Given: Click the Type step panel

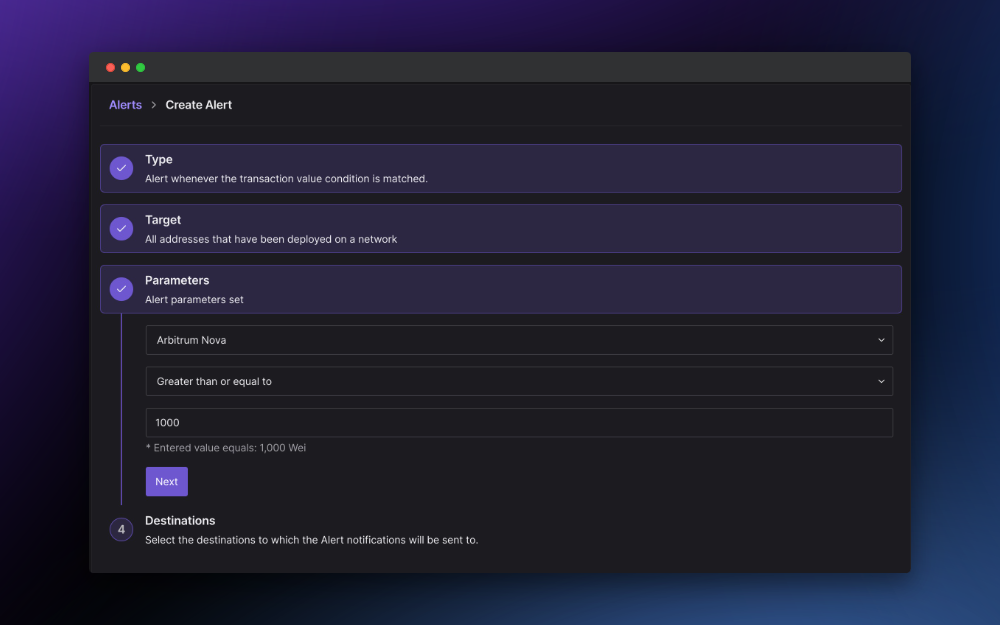Looking at the screenshot, I should pos(500,168).
